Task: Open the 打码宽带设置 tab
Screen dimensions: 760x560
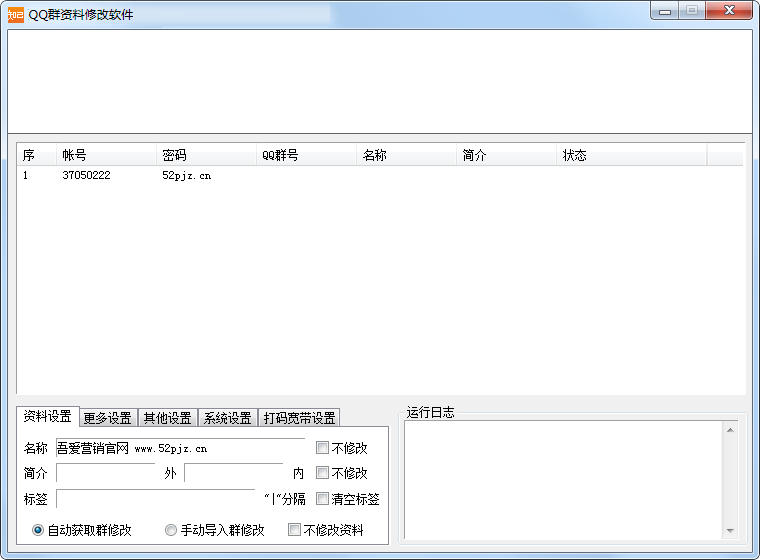Action: [x=299, y=418]
